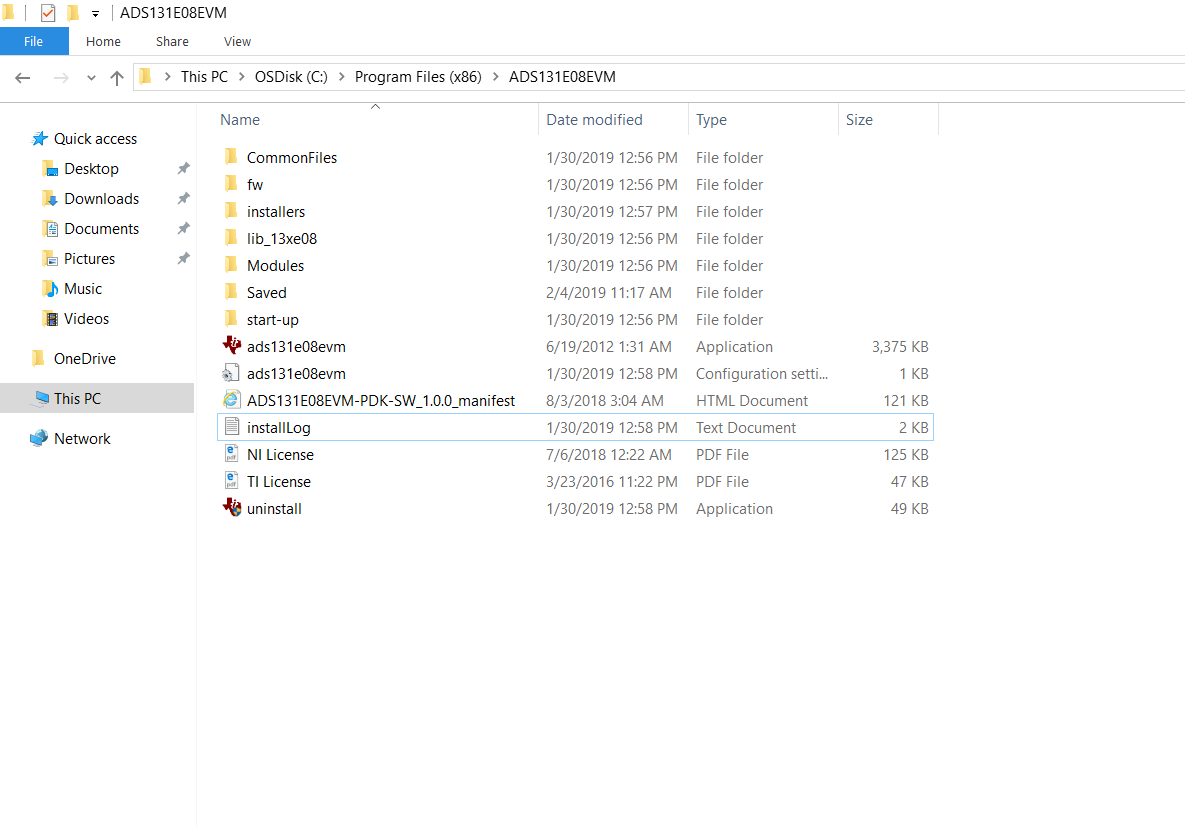Click the ads131e08evm configuration settings icon
The width and height of the screenshot is (1185, 828).
(231, 373)
